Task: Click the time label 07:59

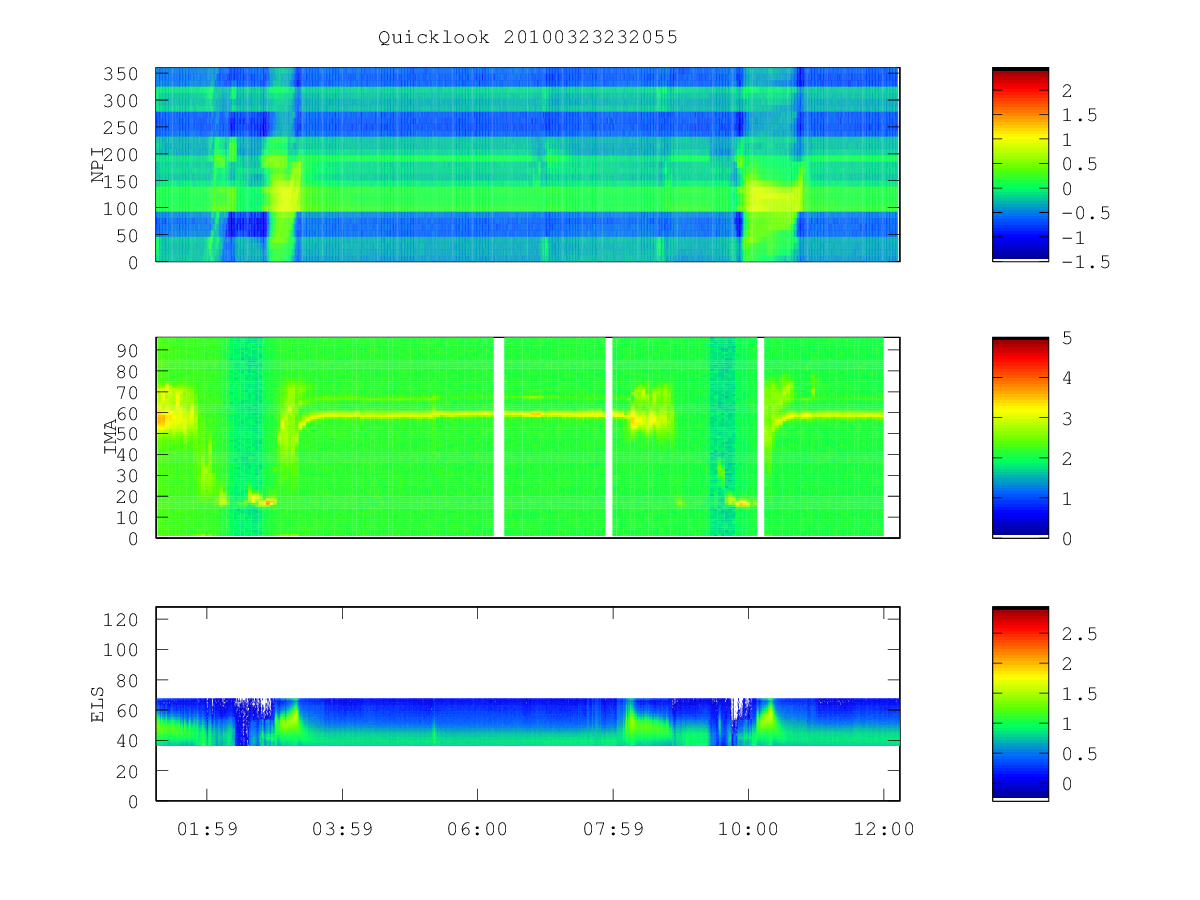Action: (x=612, y=829)
